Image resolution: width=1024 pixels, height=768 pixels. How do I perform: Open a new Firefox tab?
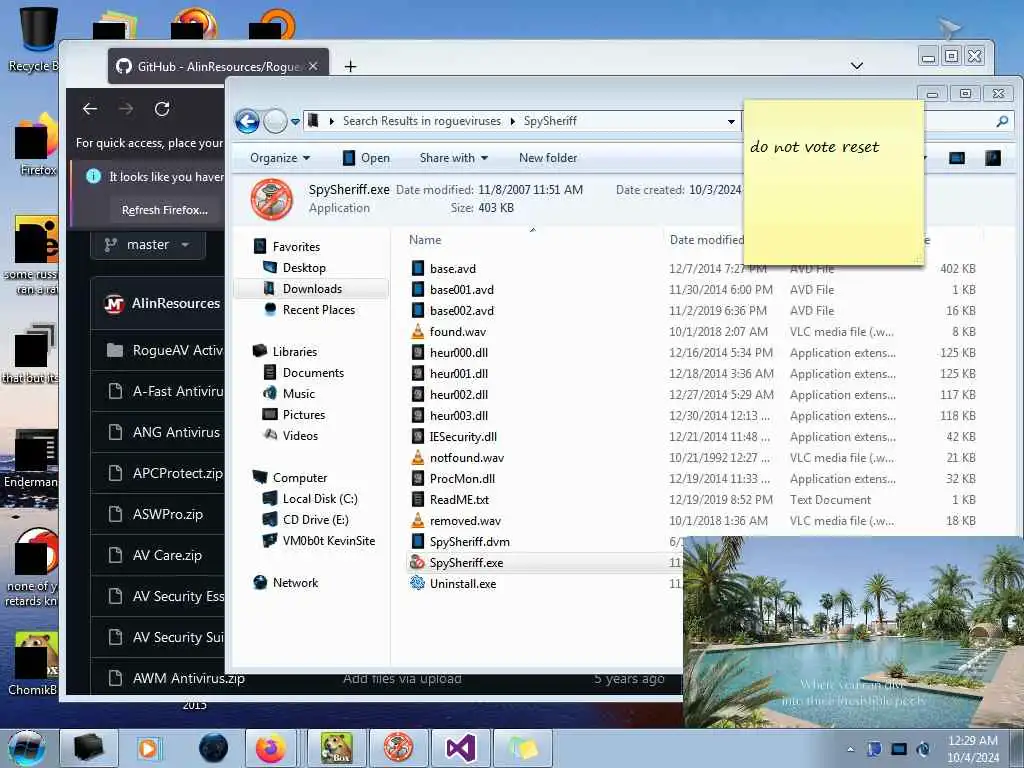click(350, 66)
